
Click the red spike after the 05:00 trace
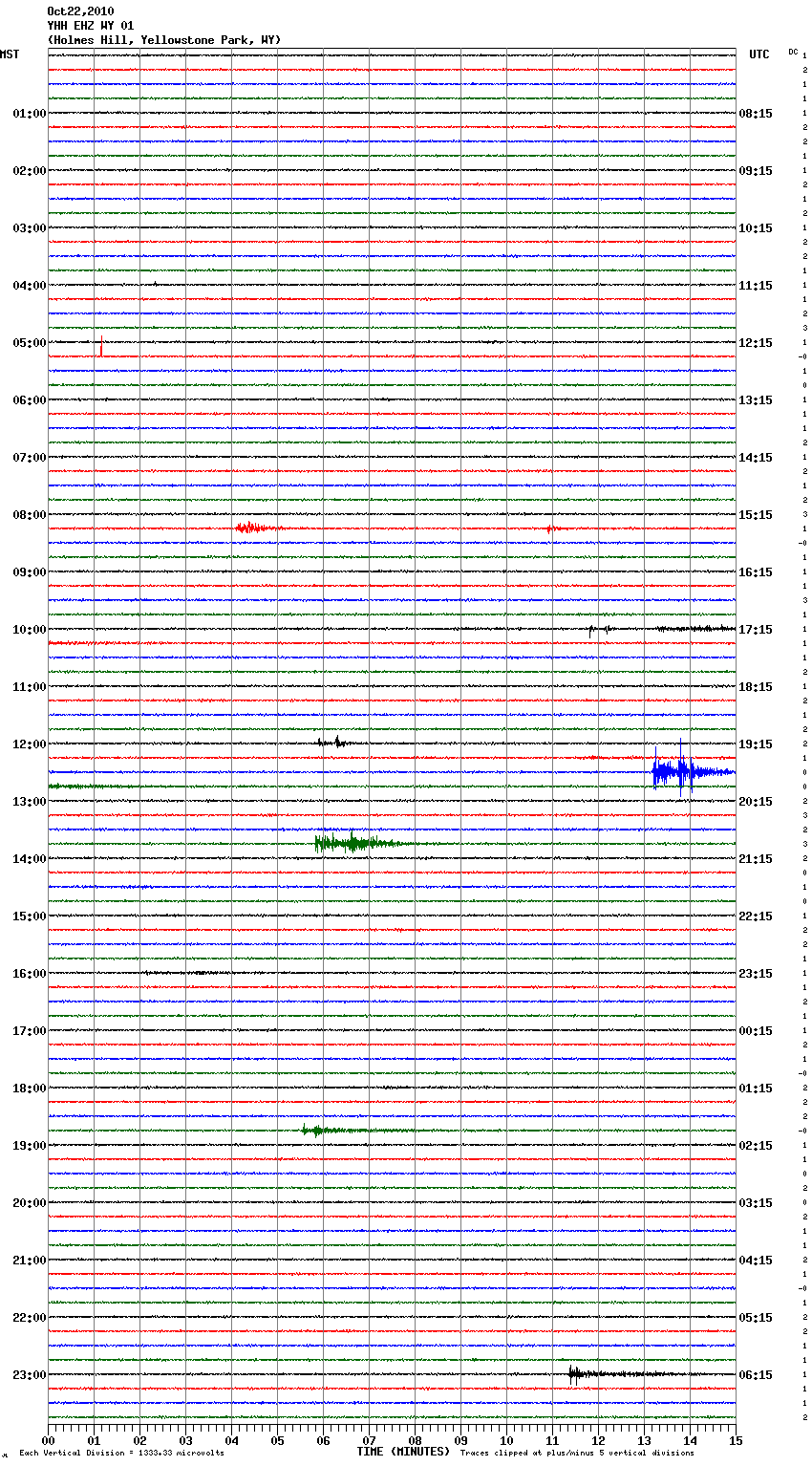[101, 347]
